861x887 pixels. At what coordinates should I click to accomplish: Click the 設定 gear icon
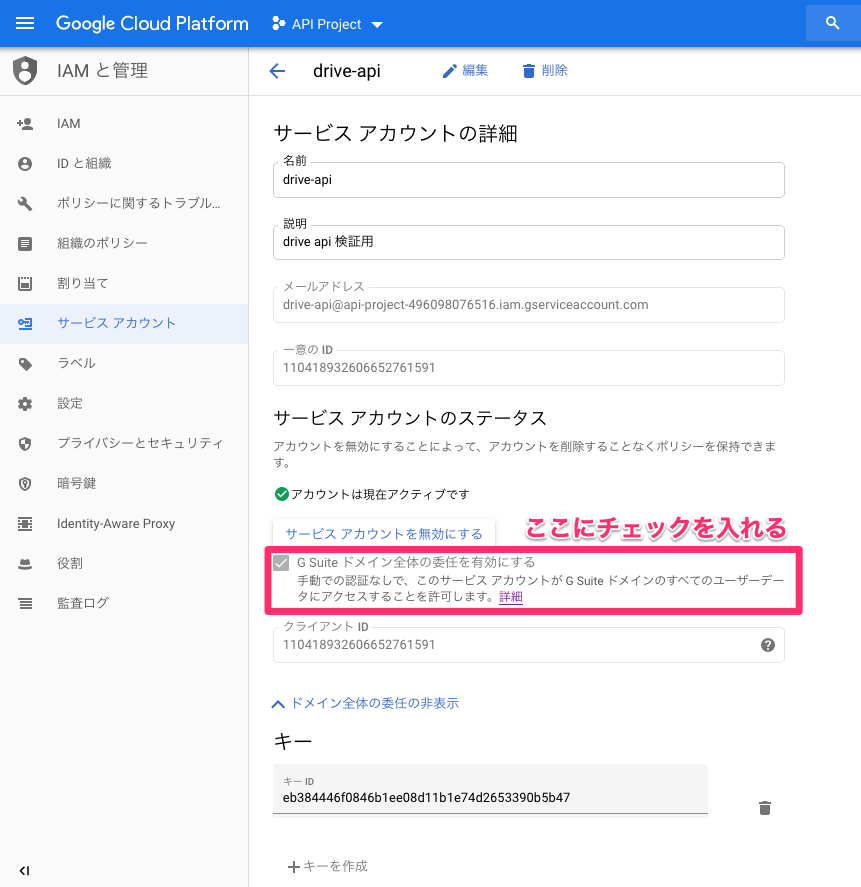(x=25, y=404)
